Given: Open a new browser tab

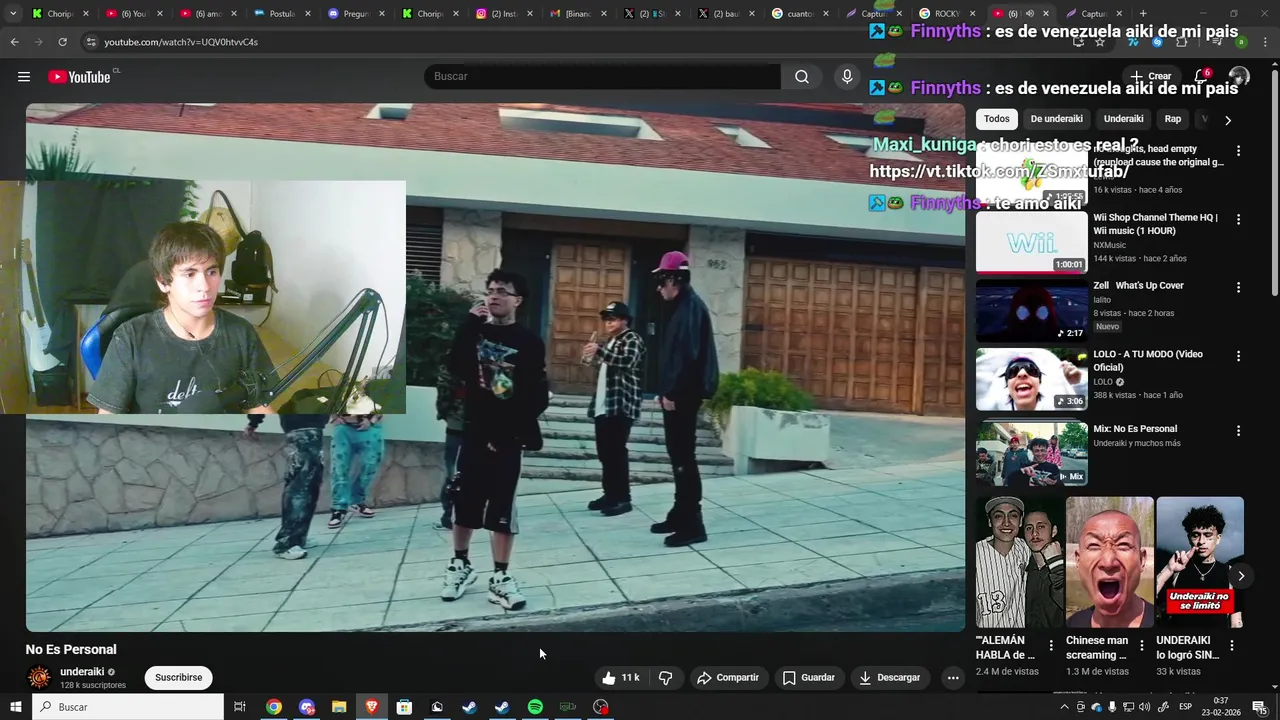Looking at the screenshot, I should pos(1143,14).
